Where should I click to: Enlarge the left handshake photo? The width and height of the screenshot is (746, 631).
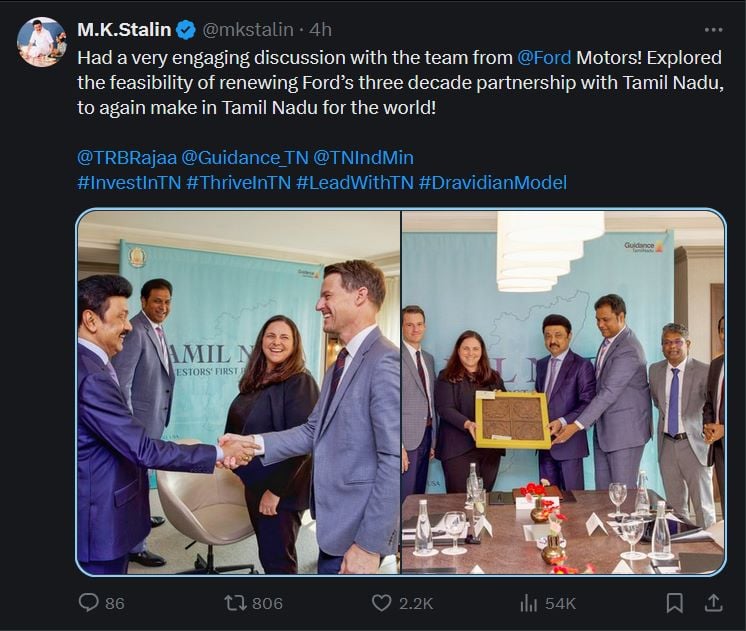click(x=239, y=392)
